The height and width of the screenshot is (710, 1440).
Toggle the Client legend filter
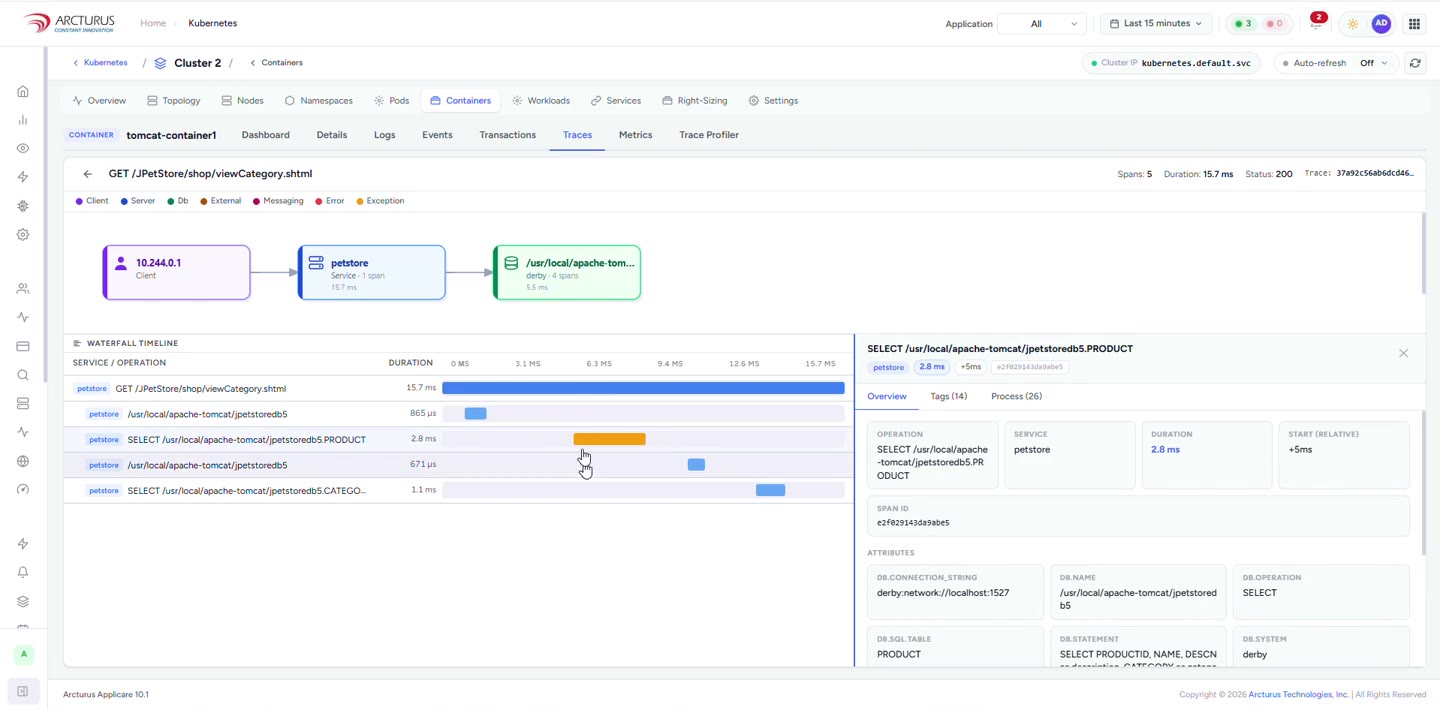coord(92,201)
